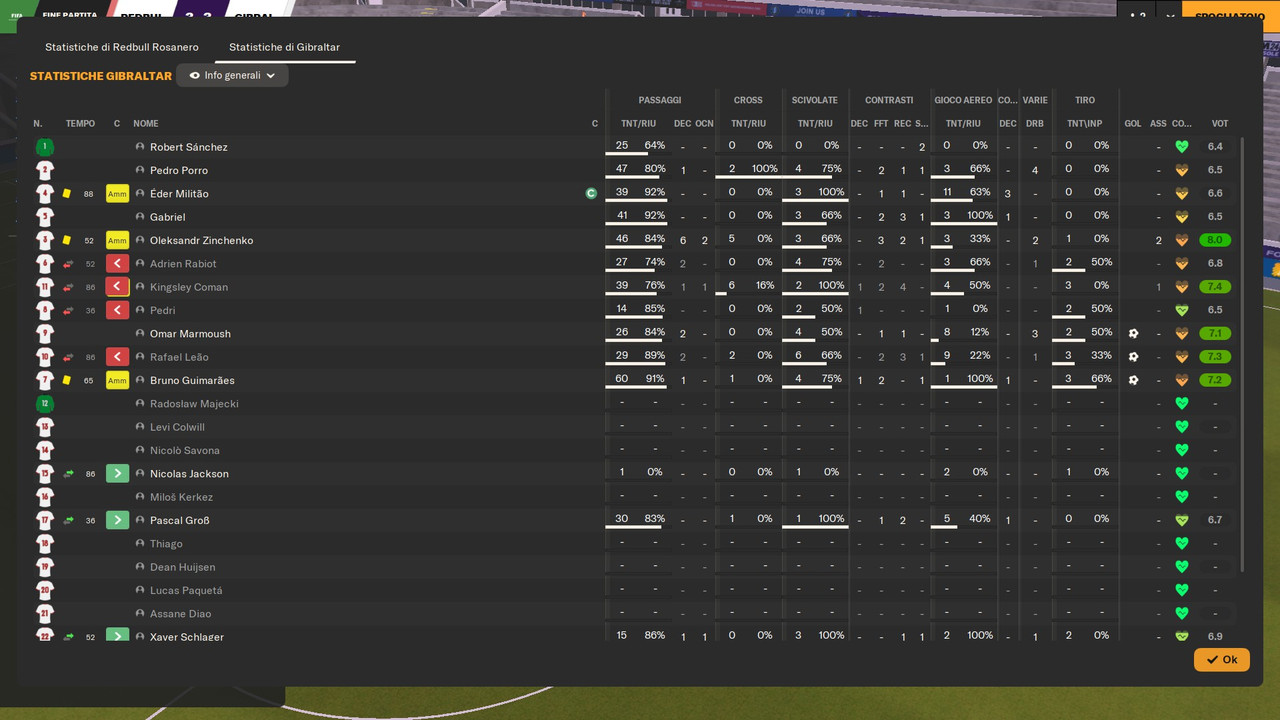Click the red substituted-off badge for Pedri
The width and height of the screenshot is (1280, 720).
117,310
